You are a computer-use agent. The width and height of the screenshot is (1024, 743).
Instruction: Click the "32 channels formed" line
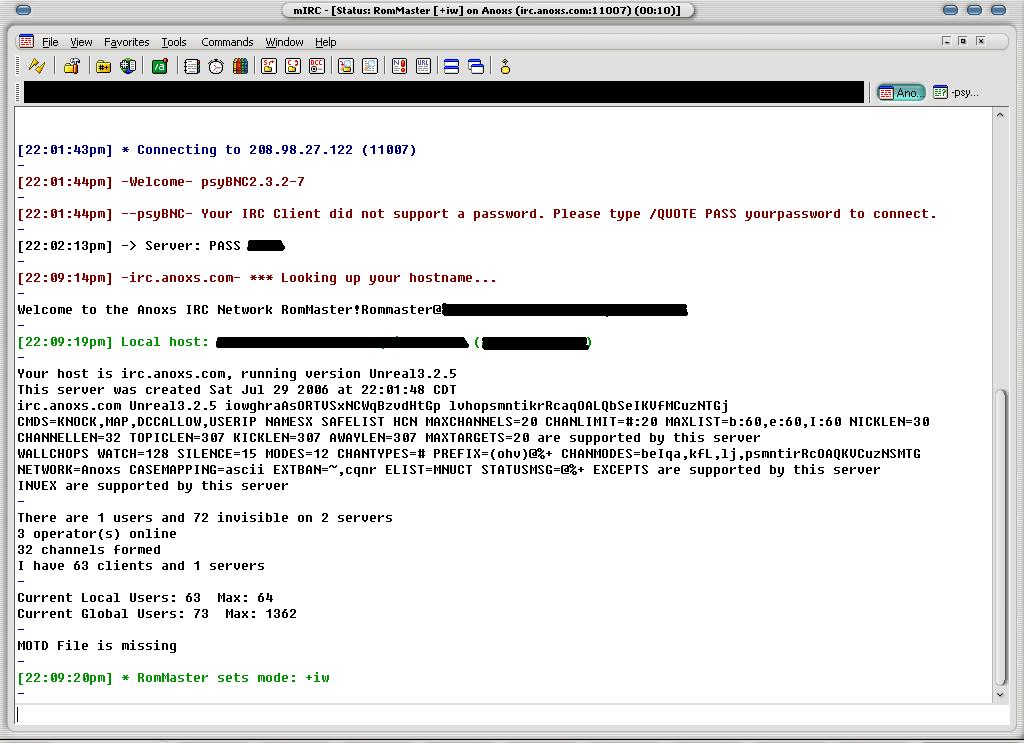(89, 550)
